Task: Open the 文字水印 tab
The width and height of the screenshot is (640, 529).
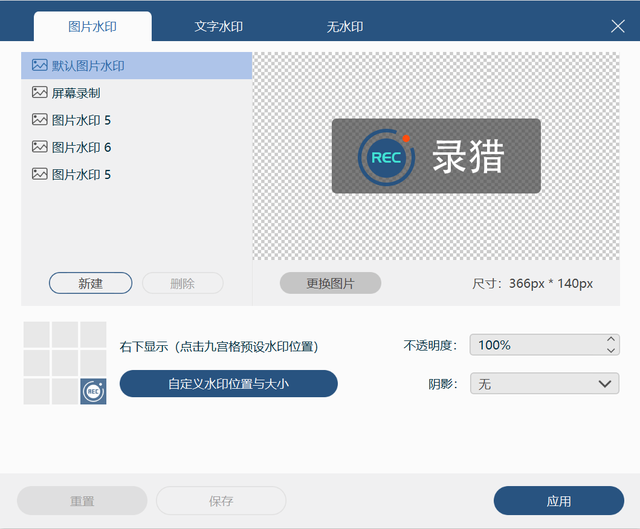Action: point(219,27)
